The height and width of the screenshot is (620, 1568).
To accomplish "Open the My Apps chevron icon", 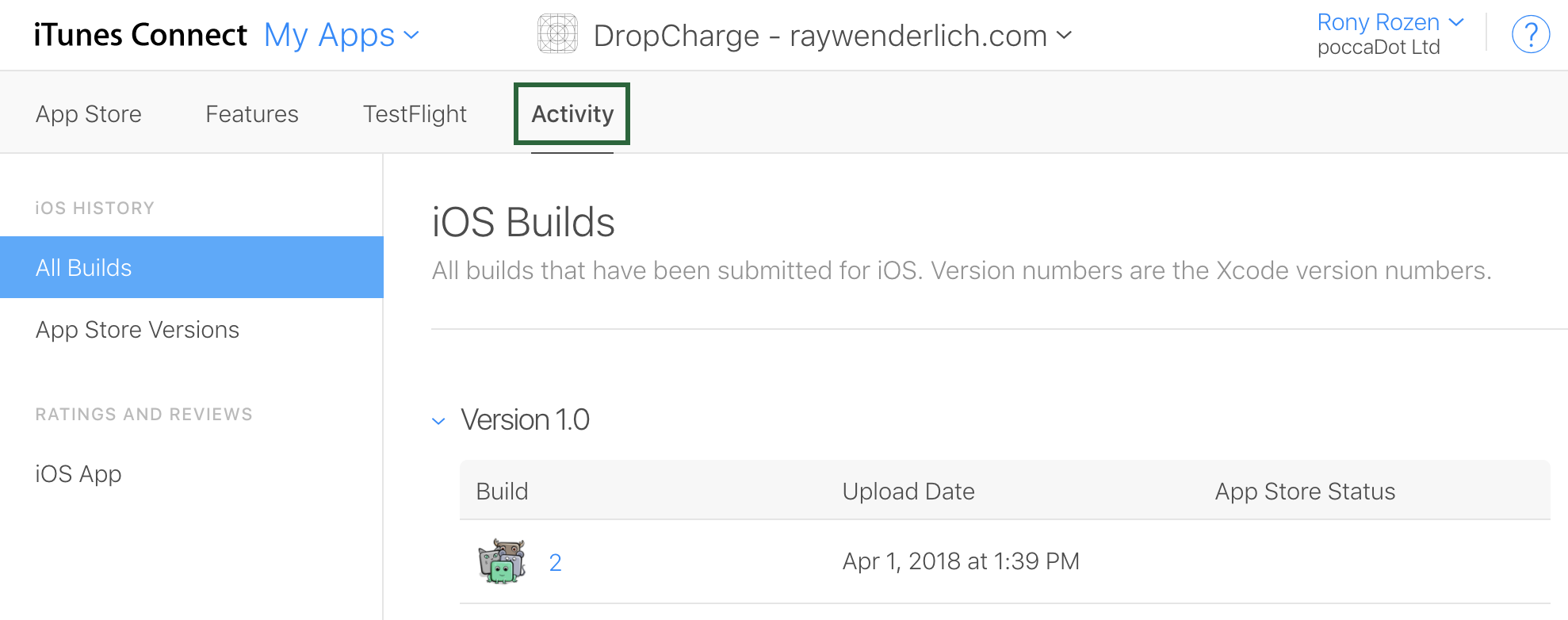I will (411, 36).
